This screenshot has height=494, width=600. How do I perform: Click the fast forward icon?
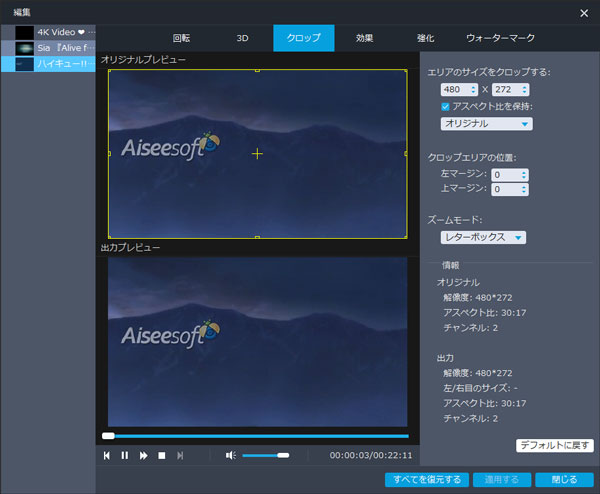(143, 455)
